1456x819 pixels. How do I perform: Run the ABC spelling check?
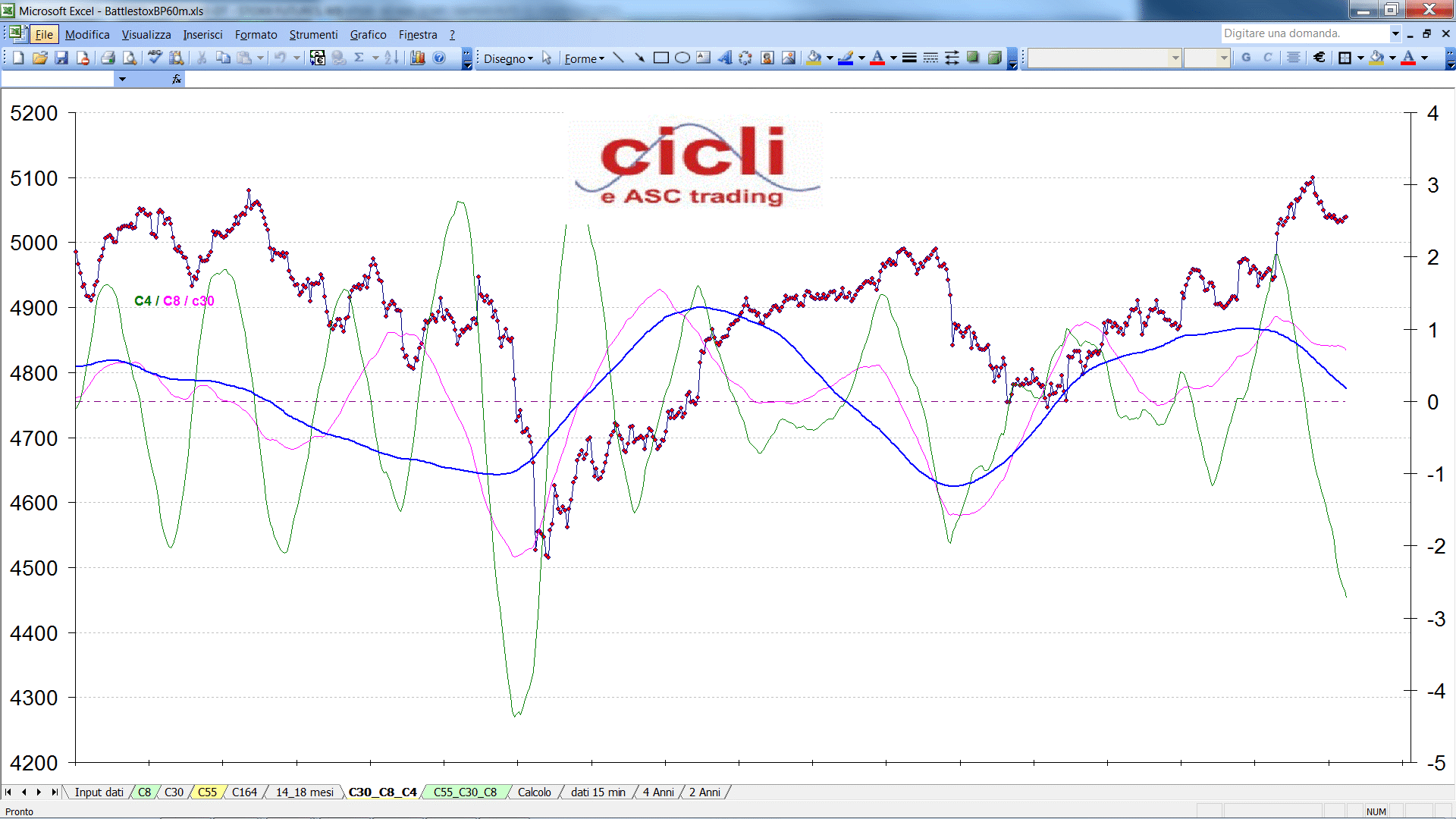pos(155,58)
